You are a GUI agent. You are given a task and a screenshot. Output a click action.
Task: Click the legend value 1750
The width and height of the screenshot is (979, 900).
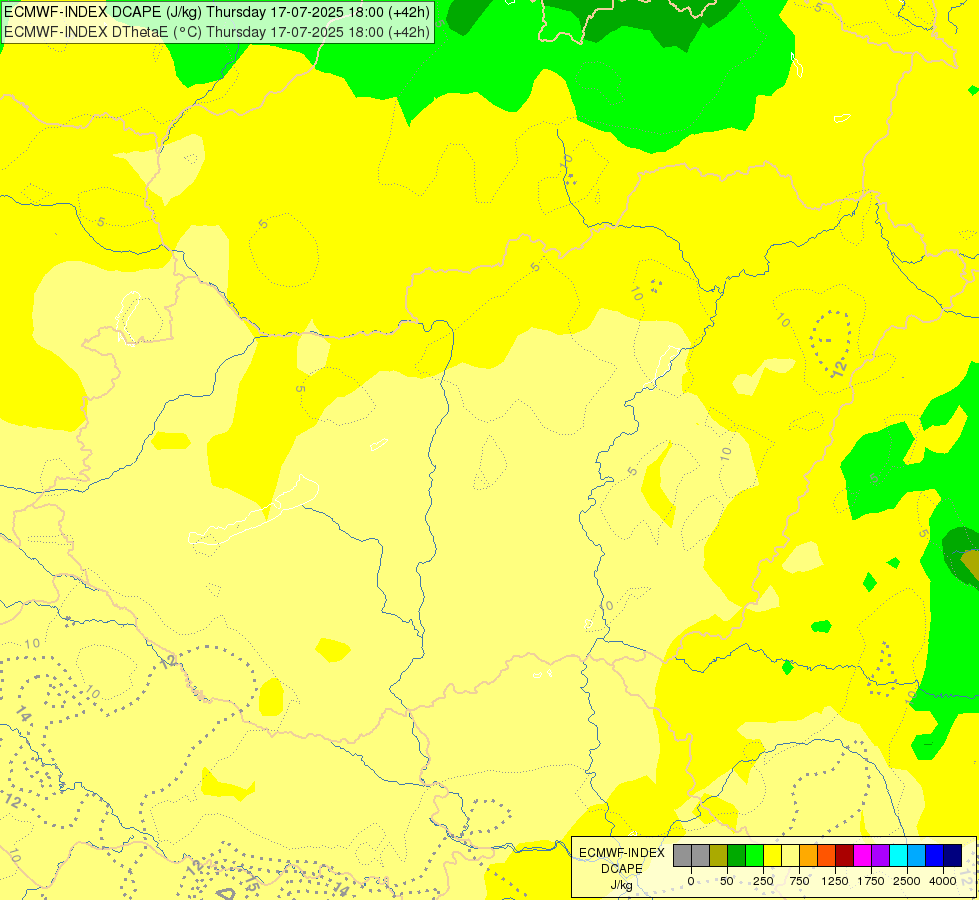pos(871,881)
